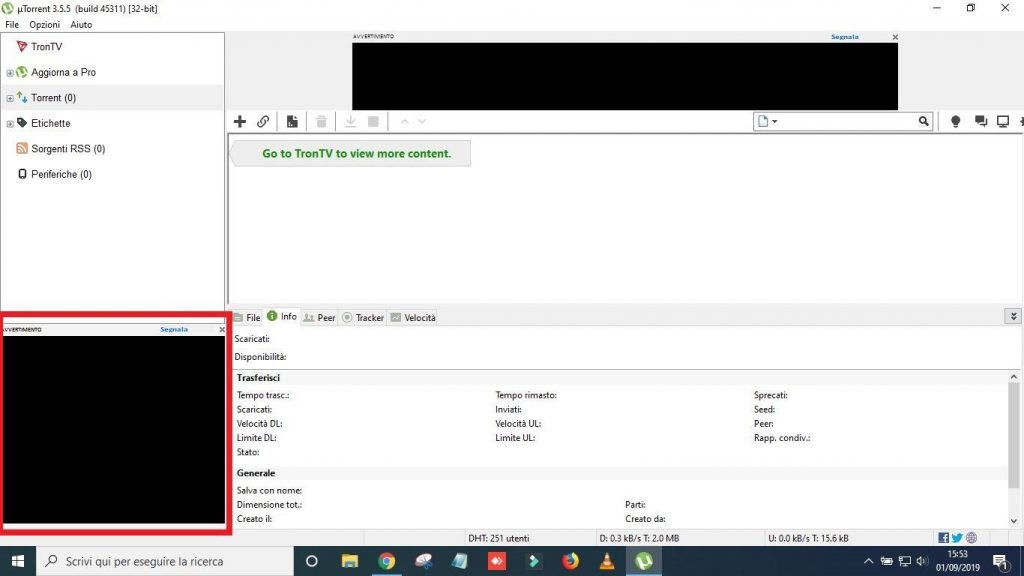Viewport: 1024px width, 576px height.
Task: Click the search magnifier icon
Action: 923,121
